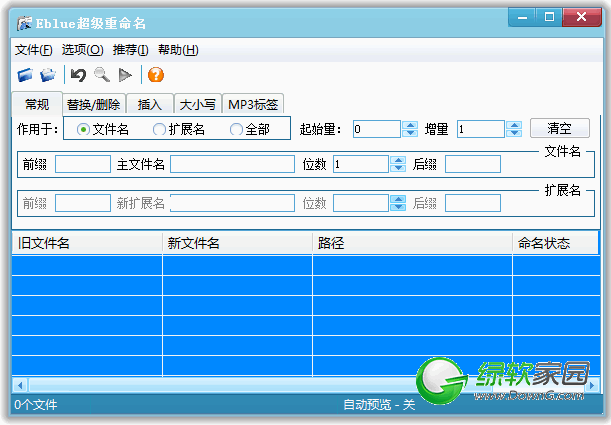The width and height of the screenshot is (611, 425).
Task: Sort by 命名状态 column header
Action: pos(555,243)
